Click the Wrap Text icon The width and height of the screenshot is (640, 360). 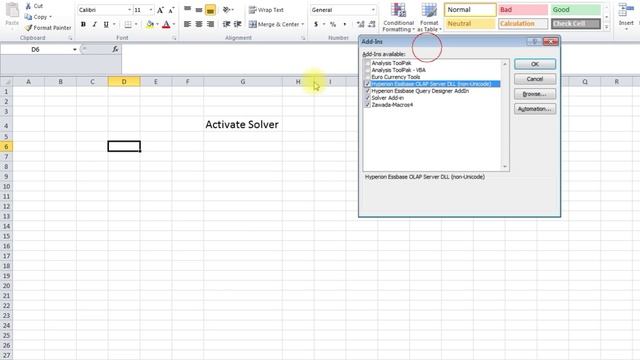coord(253,10)
